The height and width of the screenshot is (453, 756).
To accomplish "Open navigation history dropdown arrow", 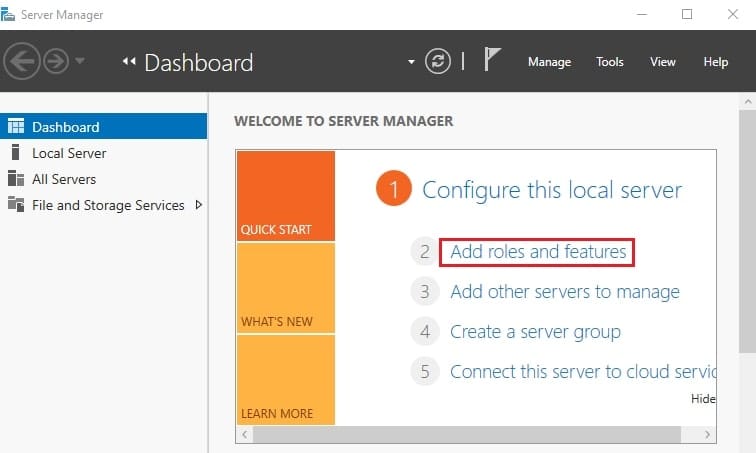I will point(80,61).
